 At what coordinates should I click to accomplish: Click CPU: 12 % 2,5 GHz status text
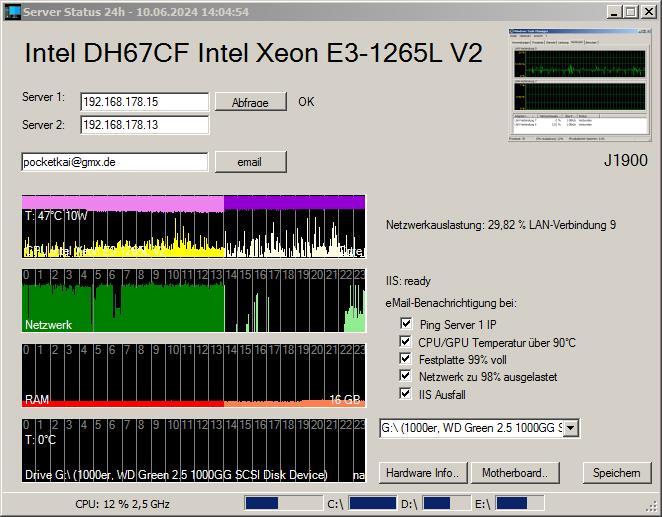pos(122,504)
